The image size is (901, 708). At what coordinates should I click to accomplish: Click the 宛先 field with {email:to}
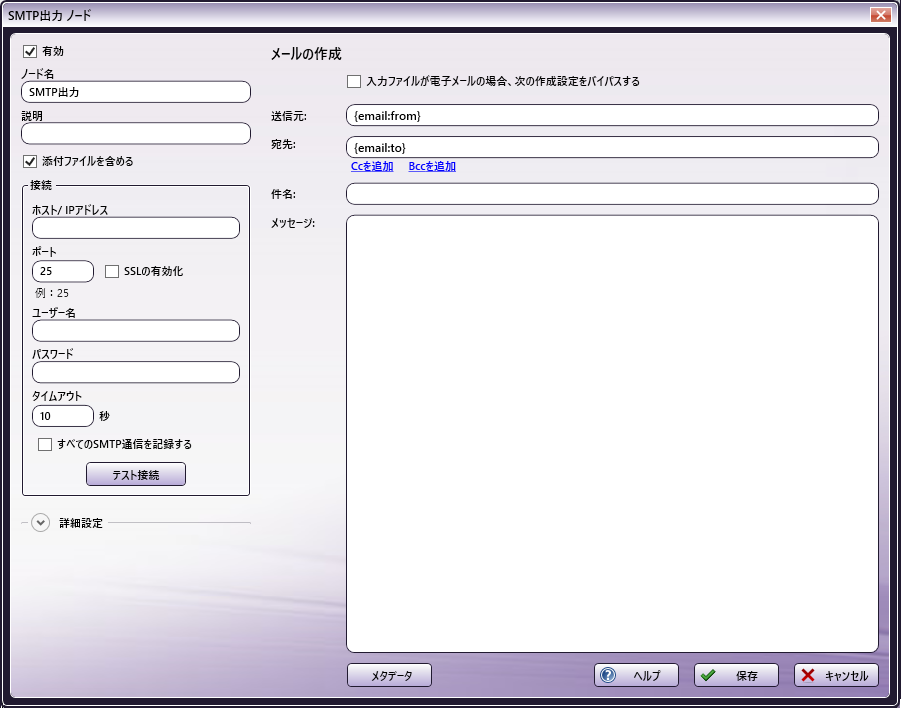pyautogui.click(x=613, y=147)
